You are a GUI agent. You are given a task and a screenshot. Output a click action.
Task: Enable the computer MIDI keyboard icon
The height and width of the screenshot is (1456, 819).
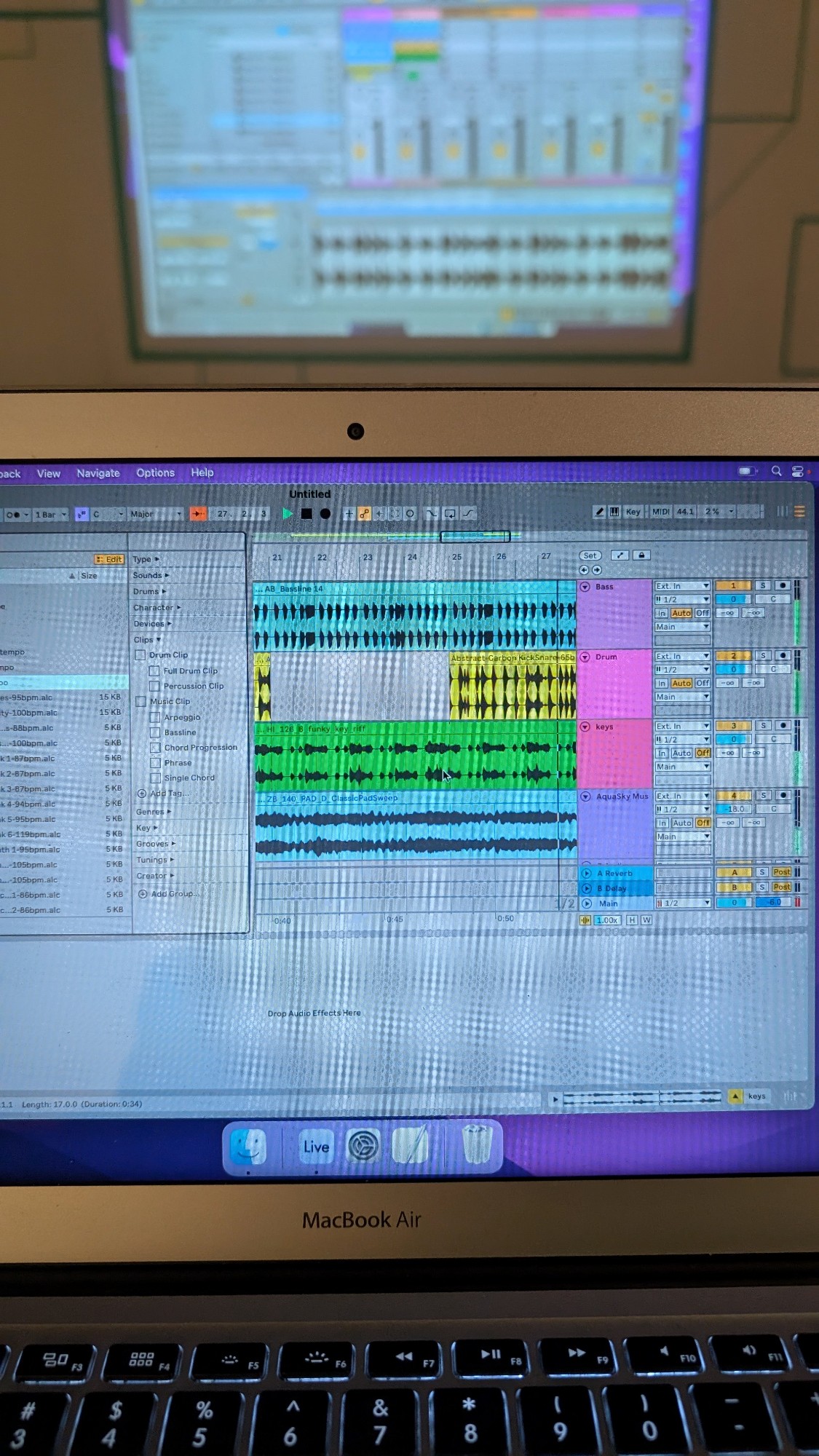[x=614, y=512]
